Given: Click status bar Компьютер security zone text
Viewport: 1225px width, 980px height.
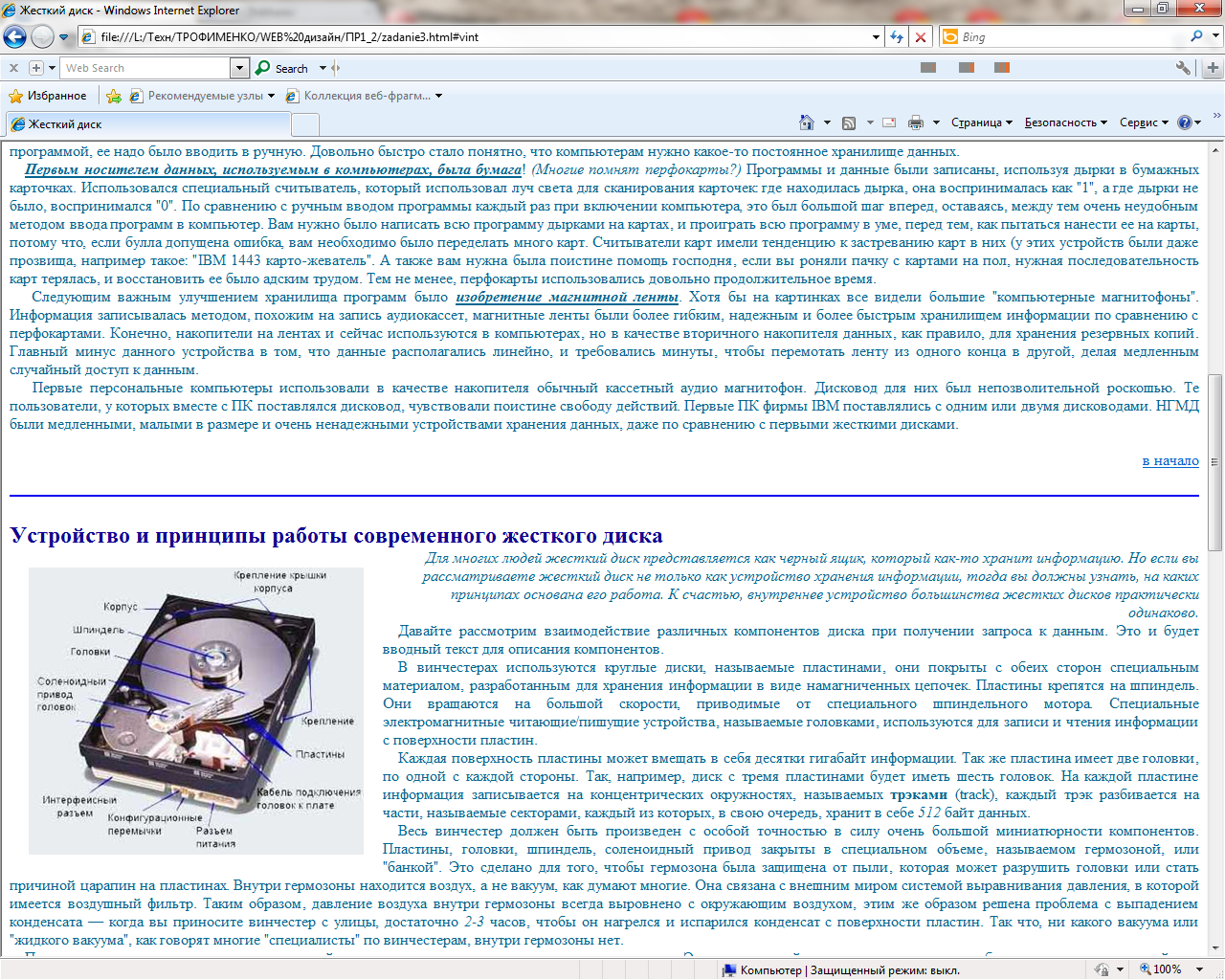Looking at the screenshot, I should pos(848,969).
